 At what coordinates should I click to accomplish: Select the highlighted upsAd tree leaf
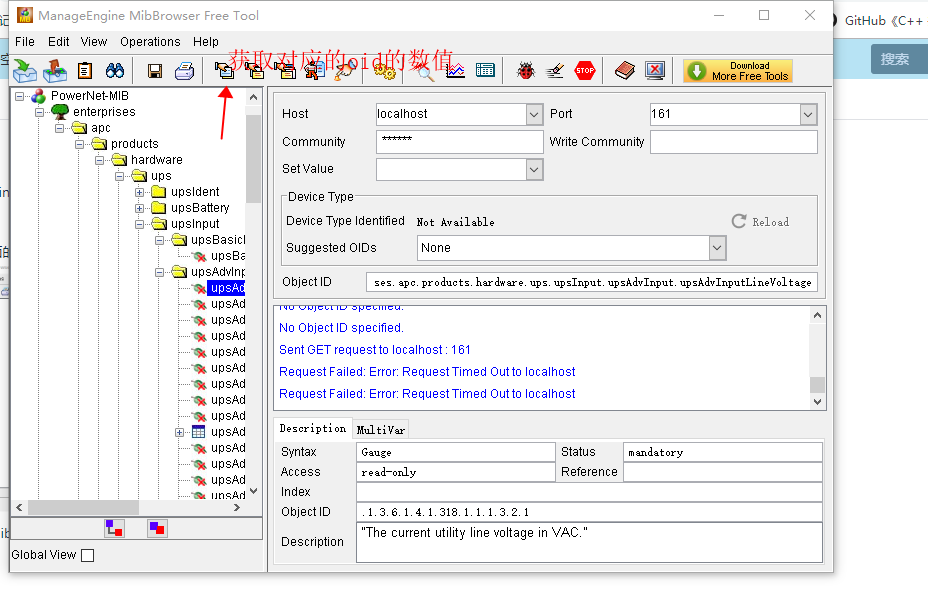pos(227,288)
